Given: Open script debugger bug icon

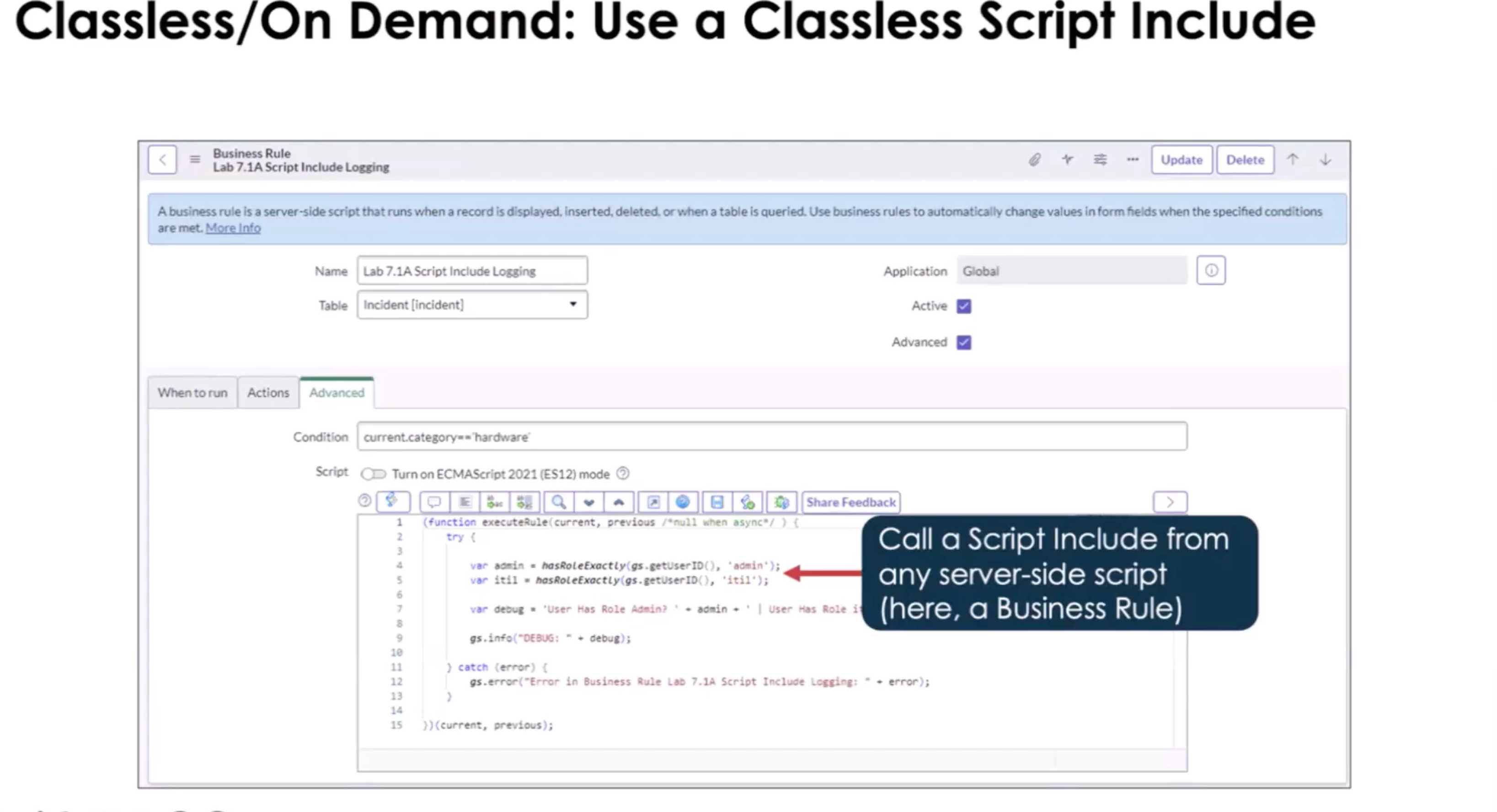Looking at the screenshot, I should click(x=781, y=502).
